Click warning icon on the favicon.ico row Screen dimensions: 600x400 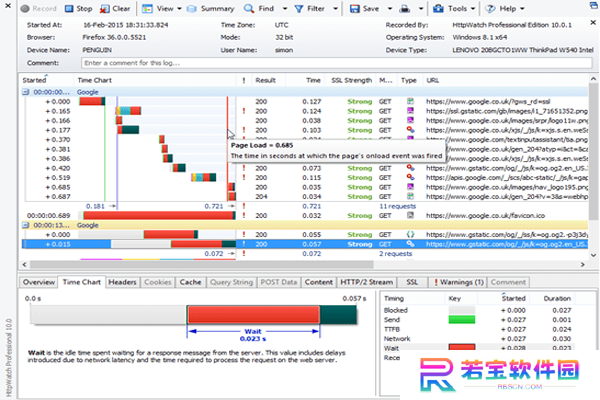(x=244, y=216)
